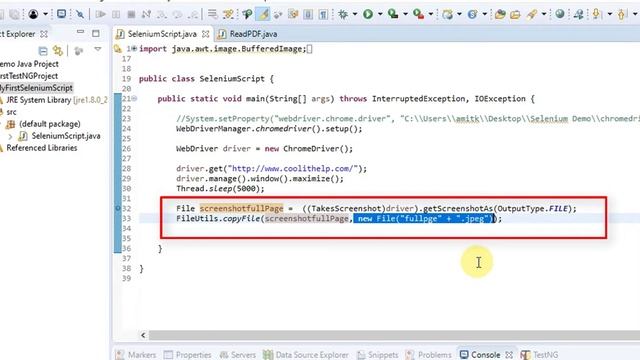
Task: Open the dropdown beside the blue S icon
Action: 484,15
